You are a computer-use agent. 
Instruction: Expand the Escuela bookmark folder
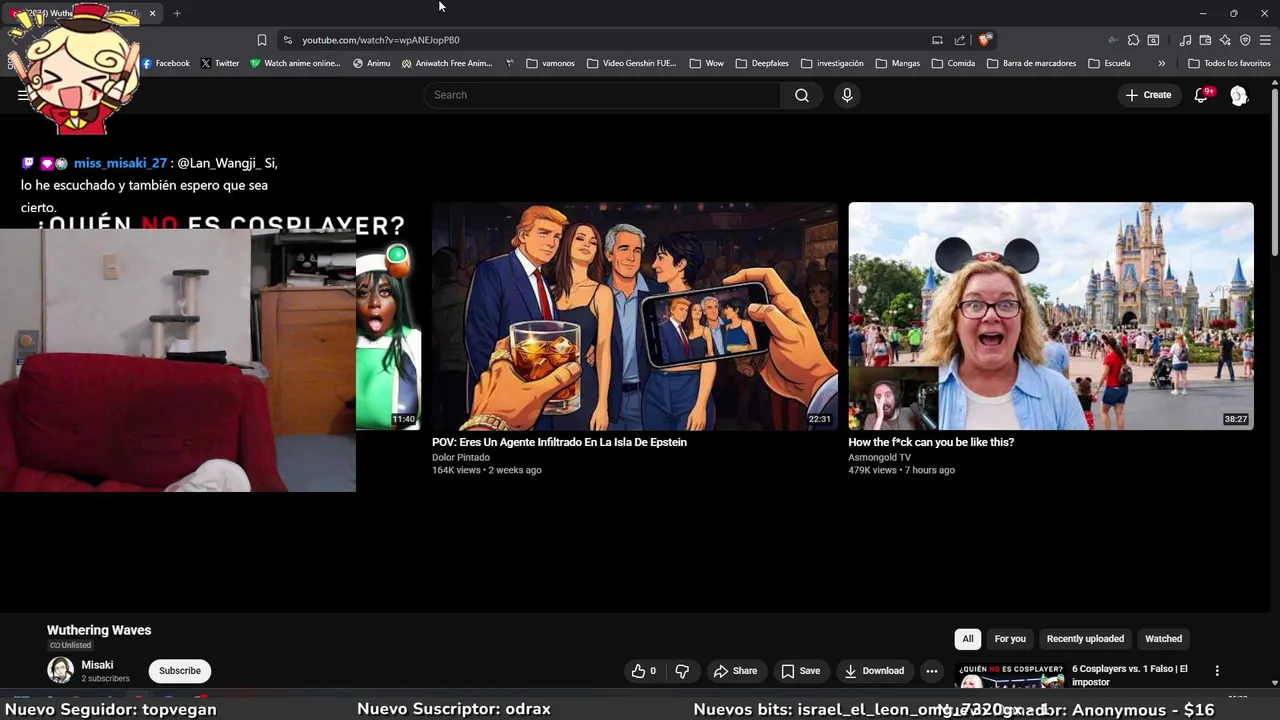[1109, 63]
